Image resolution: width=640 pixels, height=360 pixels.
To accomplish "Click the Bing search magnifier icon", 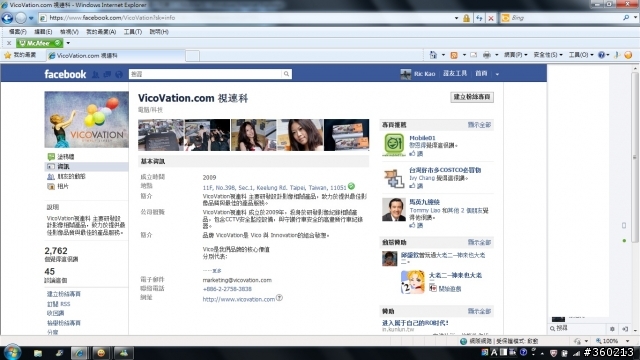I will (626, 18).
